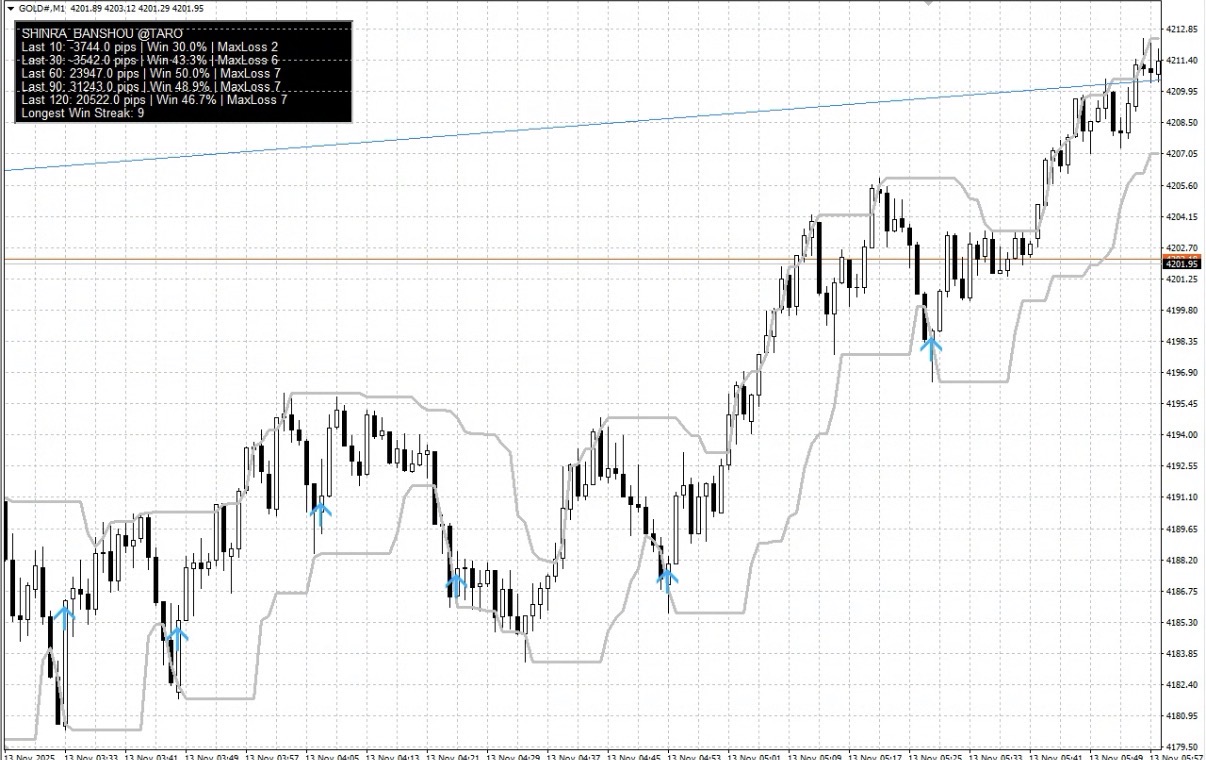The width and height of the screenshot is (1206, 760).
Task: Click the blue arrow near the 04:21 candle
Action: [x=455, y=584]
